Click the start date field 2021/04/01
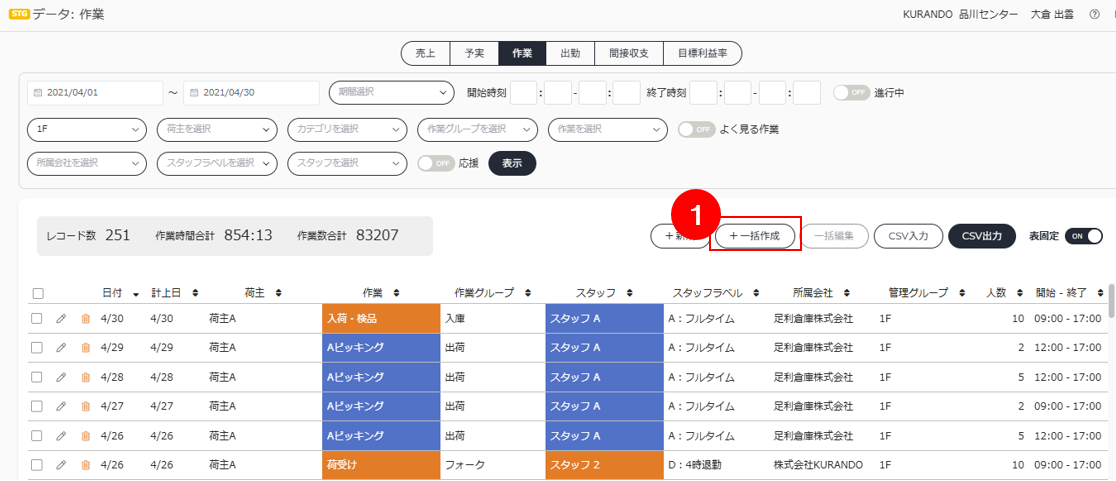The height and width of the screenshot is (481, 1116). (95, 92)
